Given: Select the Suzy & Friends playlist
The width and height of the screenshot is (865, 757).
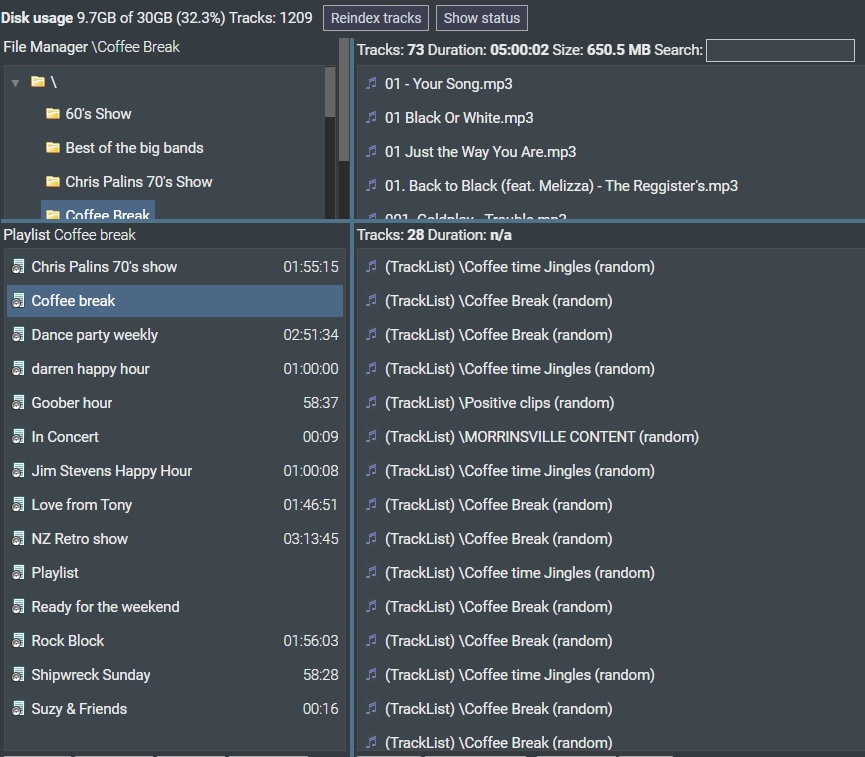Looking at the screenshot, I should (79, 709).
